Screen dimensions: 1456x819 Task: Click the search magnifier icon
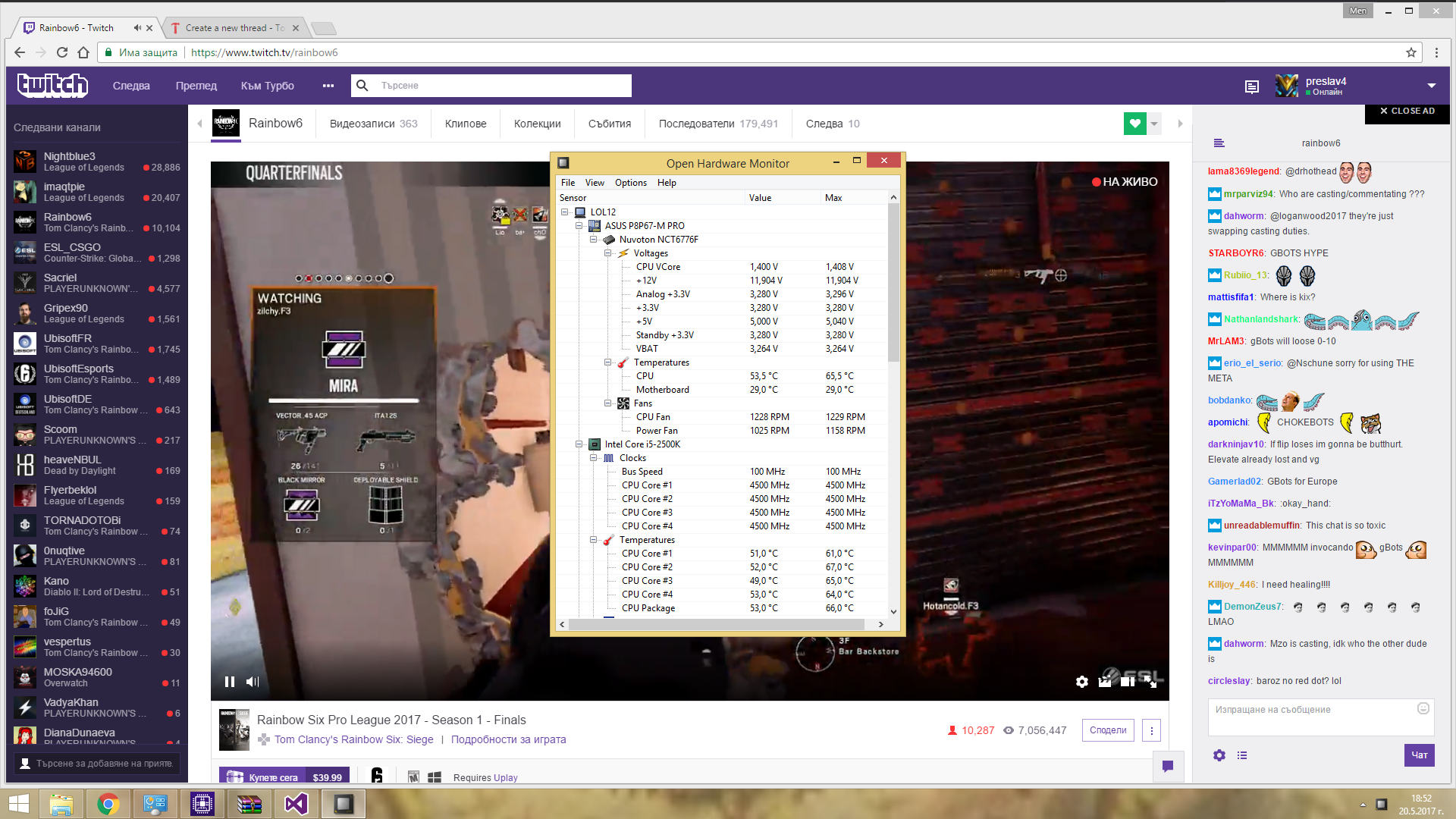[362, 86]
